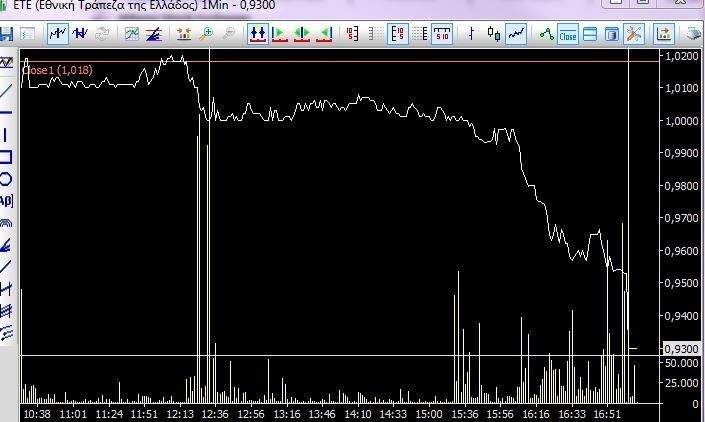Select the single diagonal line tool below fan lines
Screen dimensions: 705x422
pyautogui.click(x=6, y=267)
